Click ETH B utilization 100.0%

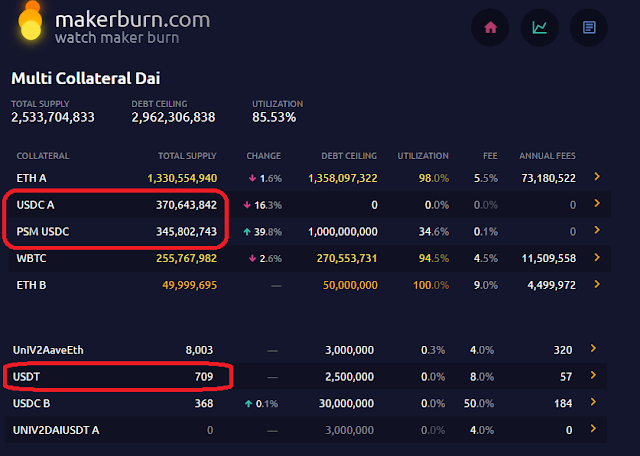coord(431,285)
